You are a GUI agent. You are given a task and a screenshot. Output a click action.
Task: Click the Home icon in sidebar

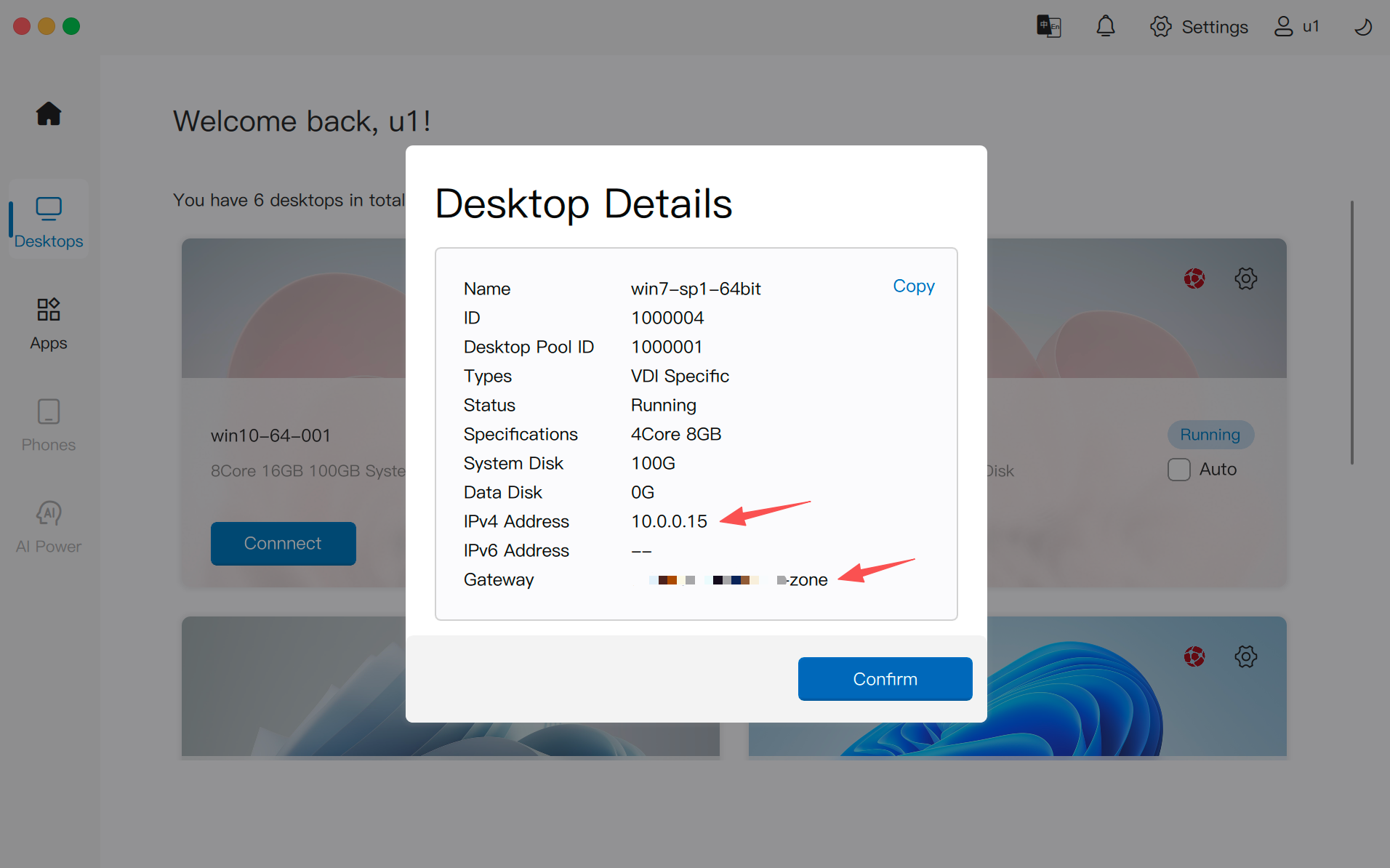[49, 114]
